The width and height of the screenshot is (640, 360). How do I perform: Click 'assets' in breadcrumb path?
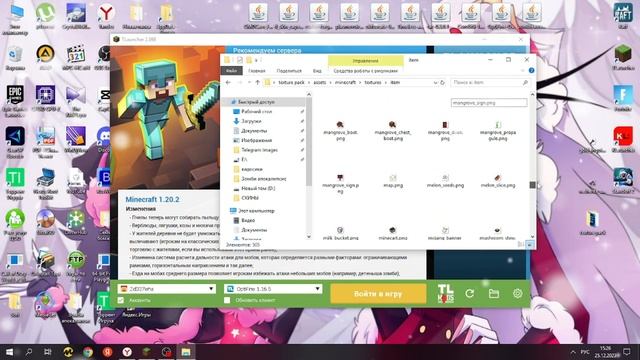pyautogui.click(x=320, y=82)
